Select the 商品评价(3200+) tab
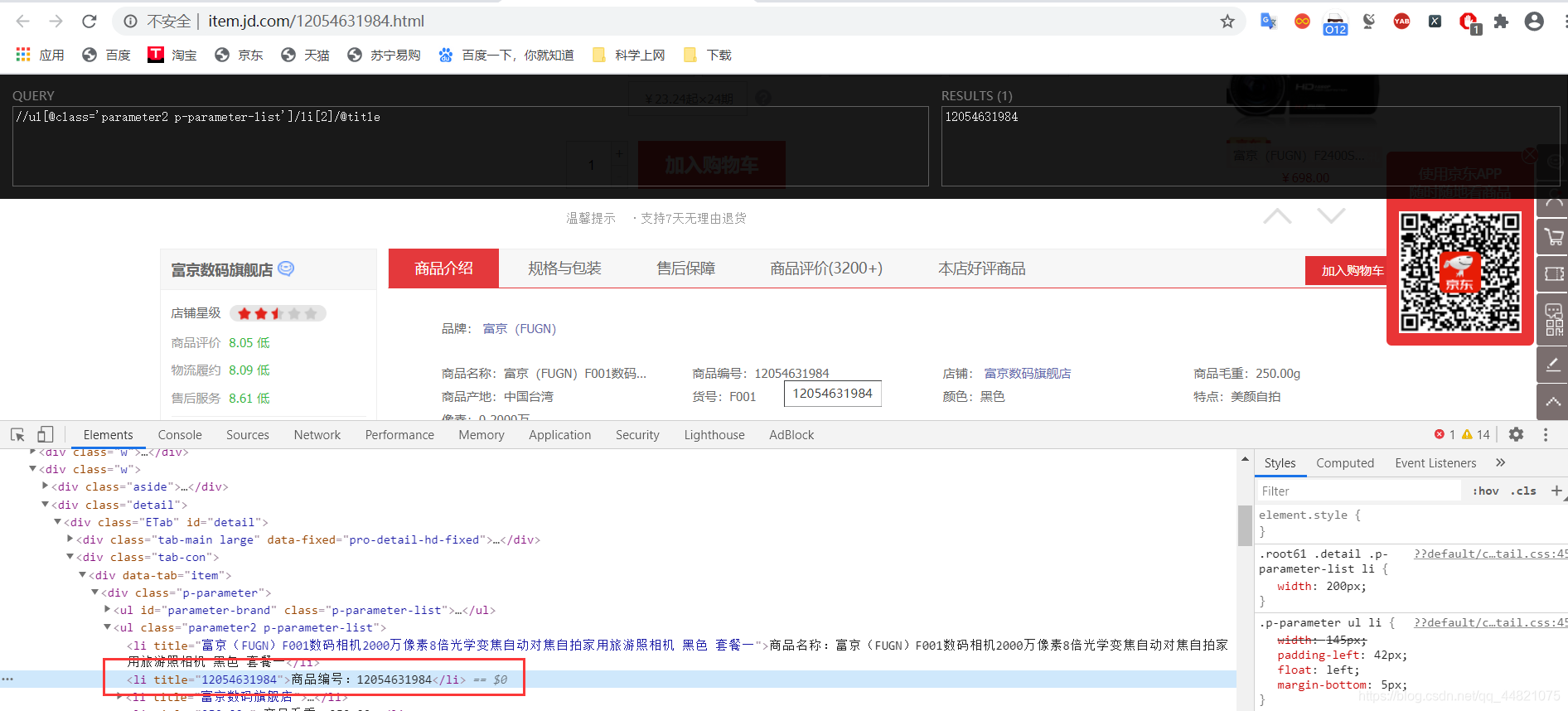 pos(825,268)
